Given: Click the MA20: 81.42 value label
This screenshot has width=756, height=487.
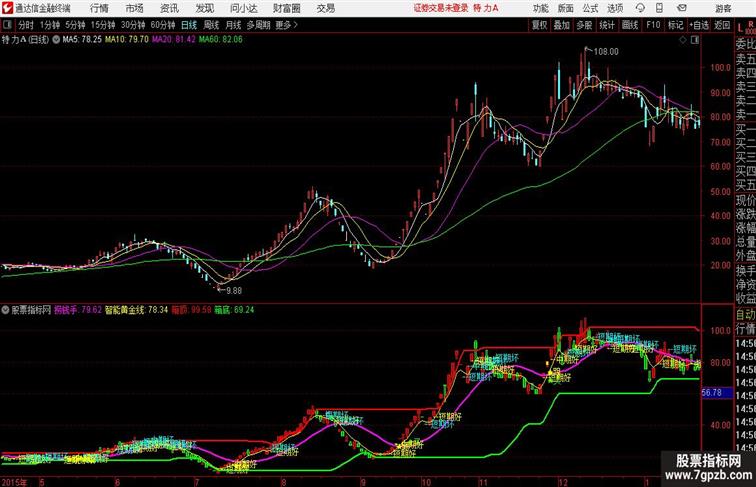Looking at the screenshot, I should [x=174, y=40].
